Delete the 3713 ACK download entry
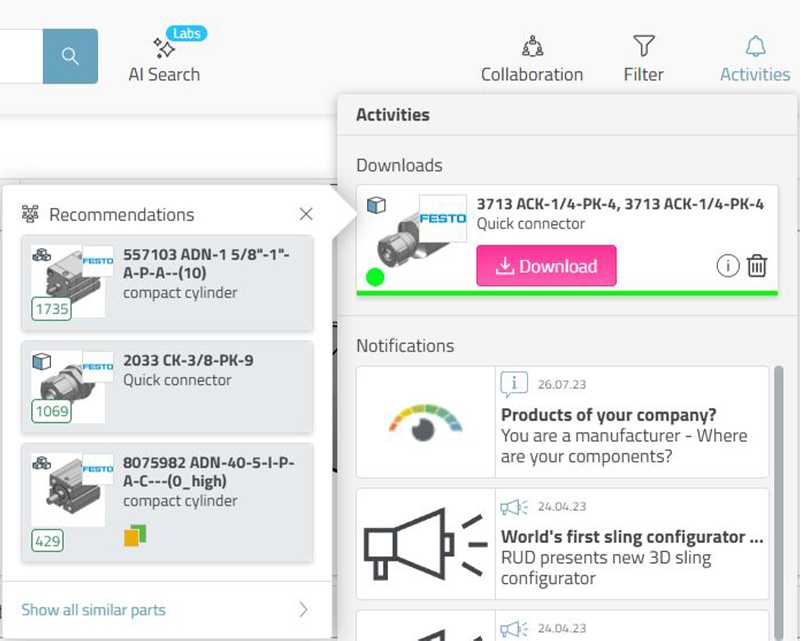 (x=757, y=266)
